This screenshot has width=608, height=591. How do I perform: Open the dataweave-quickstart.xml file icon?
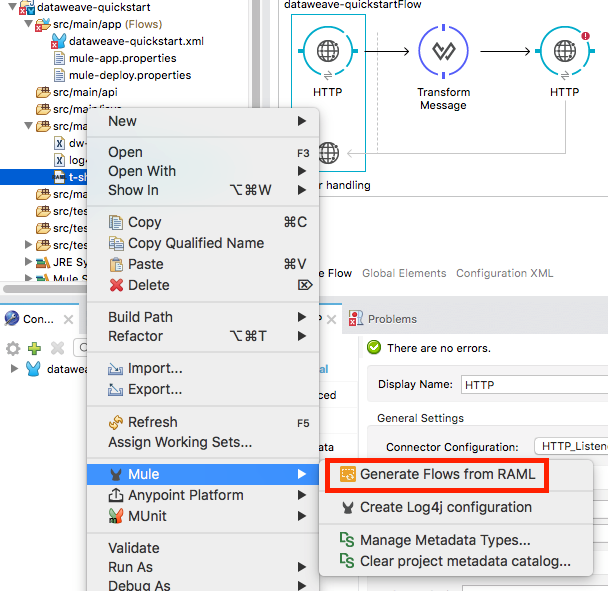pos(58,41)
